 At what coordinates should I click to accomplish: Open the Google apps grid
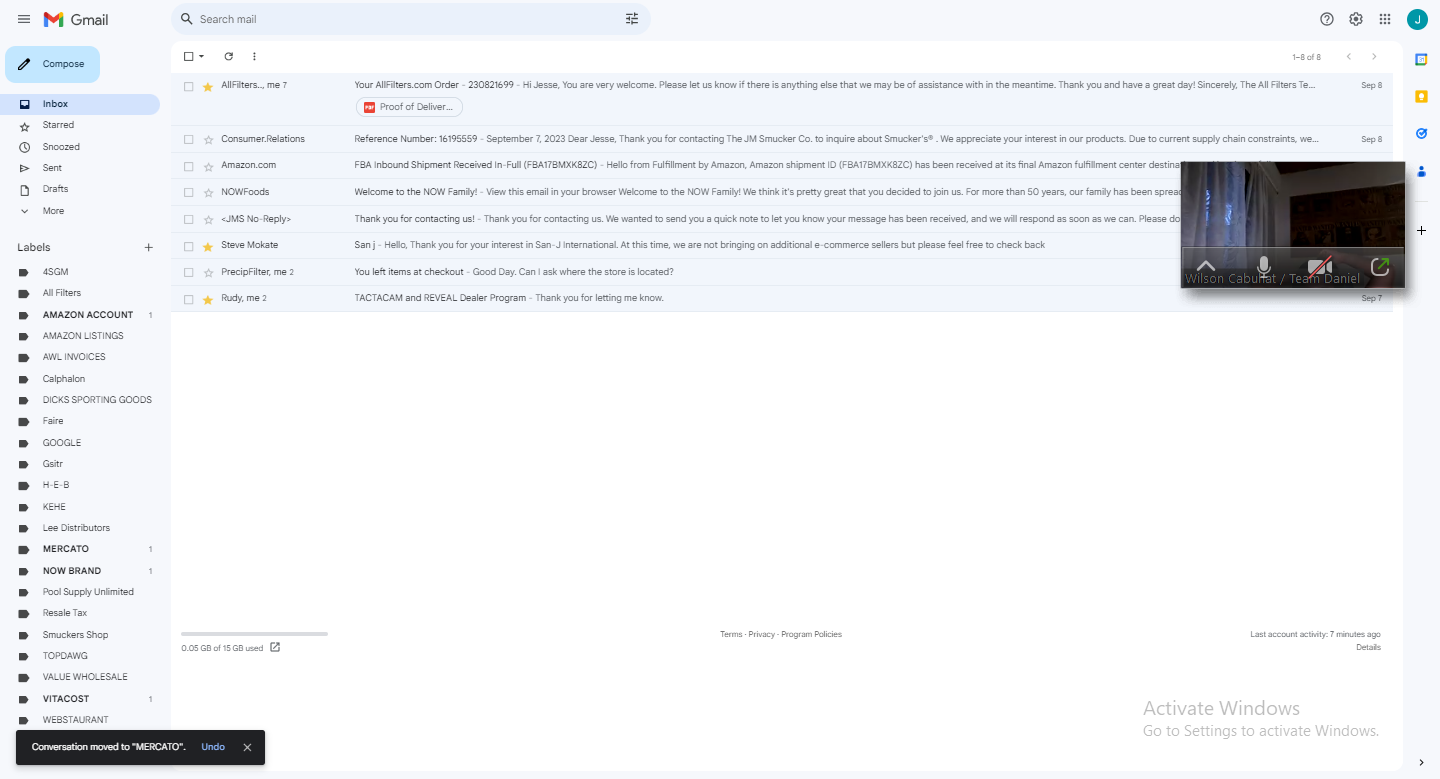click(1385, 19)
